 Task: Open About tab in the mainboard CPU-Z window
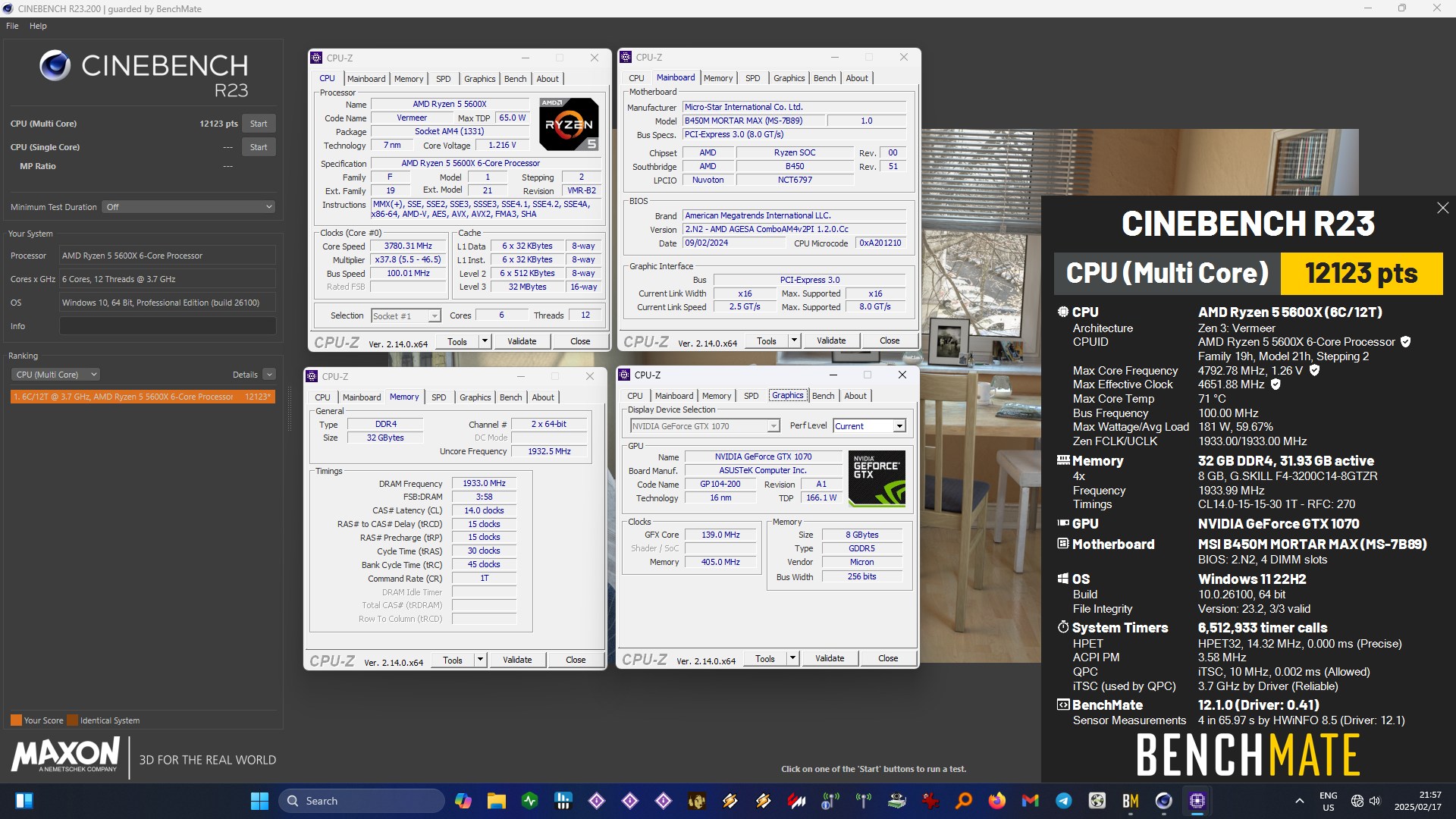[857, 78]
